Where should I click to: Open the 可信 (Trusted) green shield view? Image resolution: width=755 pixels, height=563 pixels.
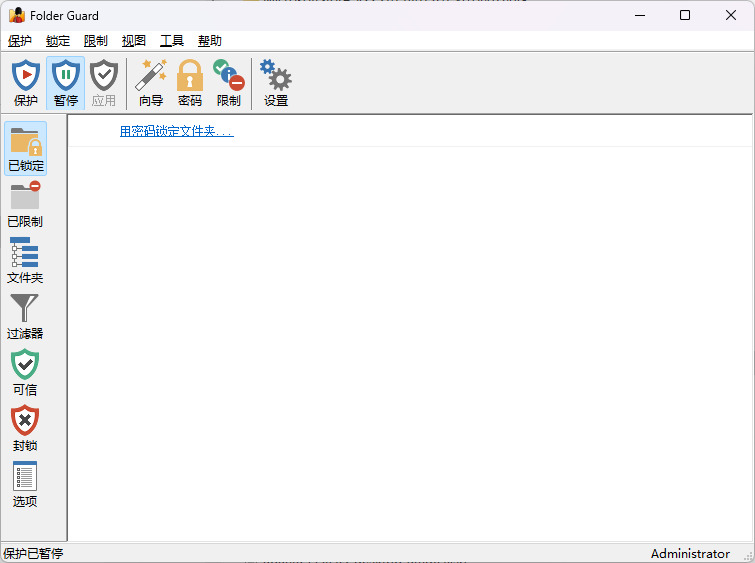coord(25,373)
